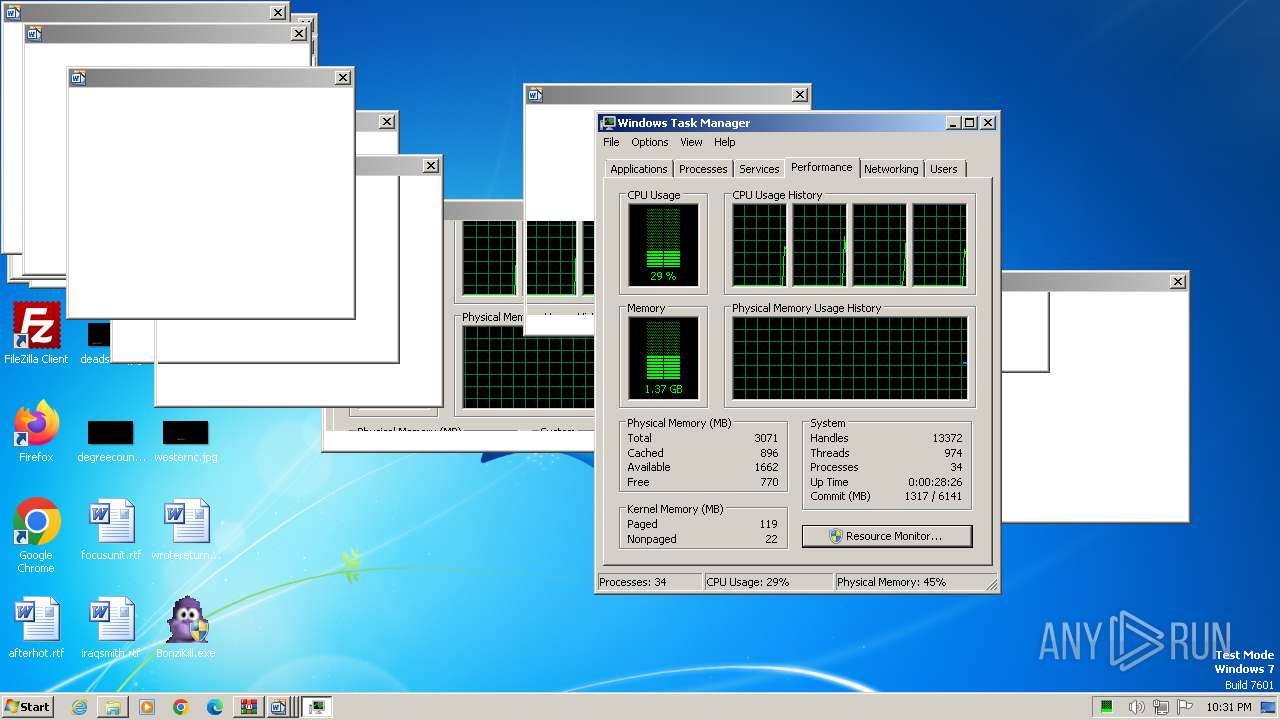The image size is (1280, 720).
Task: Open Task Manager File menu
Action: (611, 142)
